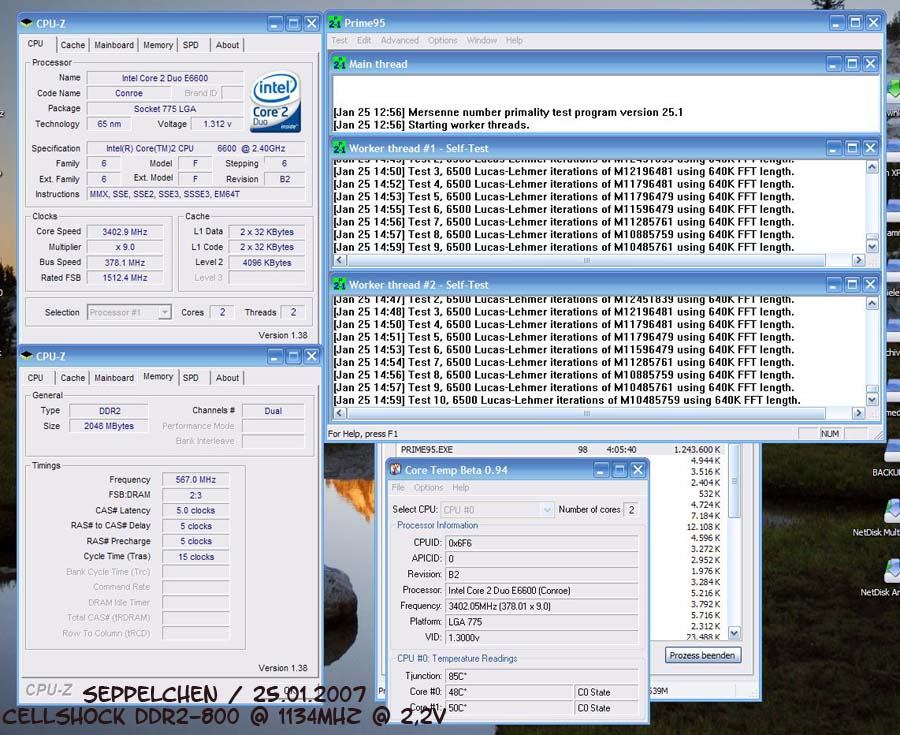This screenshot has height=735, width=900.
Task: Click the Core Temp Beta 0.94 title icon
Action: [x=395, y=470]
